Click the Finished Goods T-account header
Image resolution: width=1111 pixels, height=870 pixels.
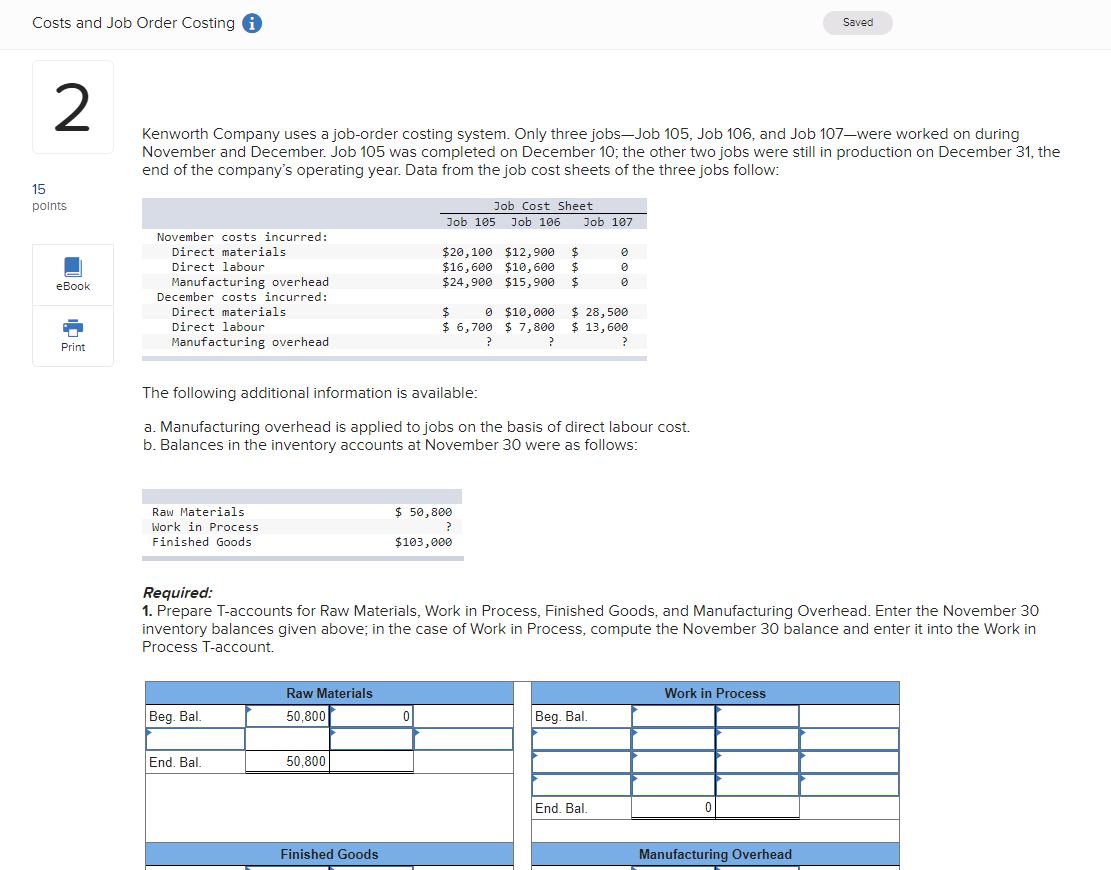[329, 854]
